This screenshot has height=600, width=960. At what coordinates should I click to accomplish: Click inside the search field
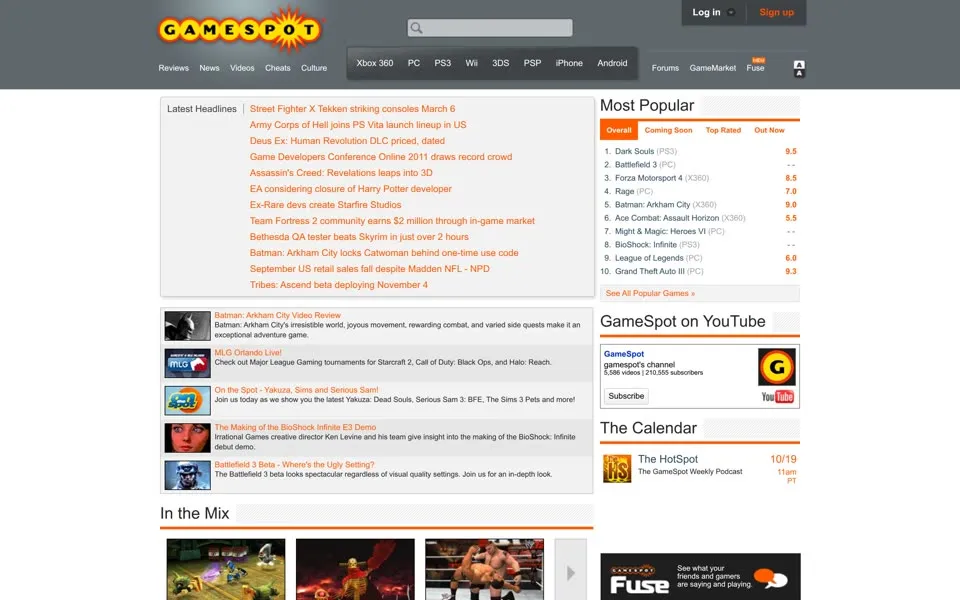(490, 28)
